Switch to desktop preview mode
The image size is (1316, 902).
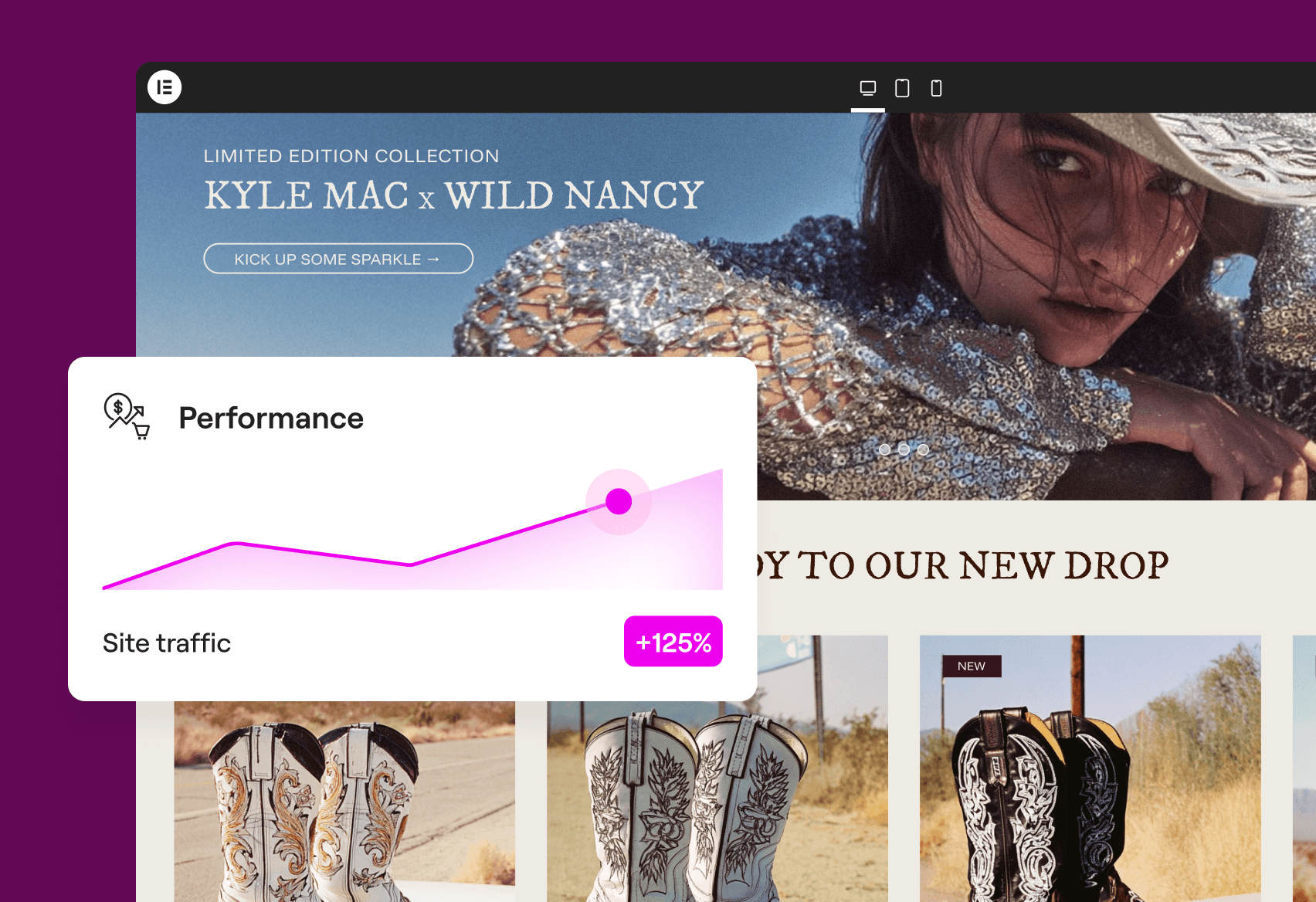(x=867, y=88)
